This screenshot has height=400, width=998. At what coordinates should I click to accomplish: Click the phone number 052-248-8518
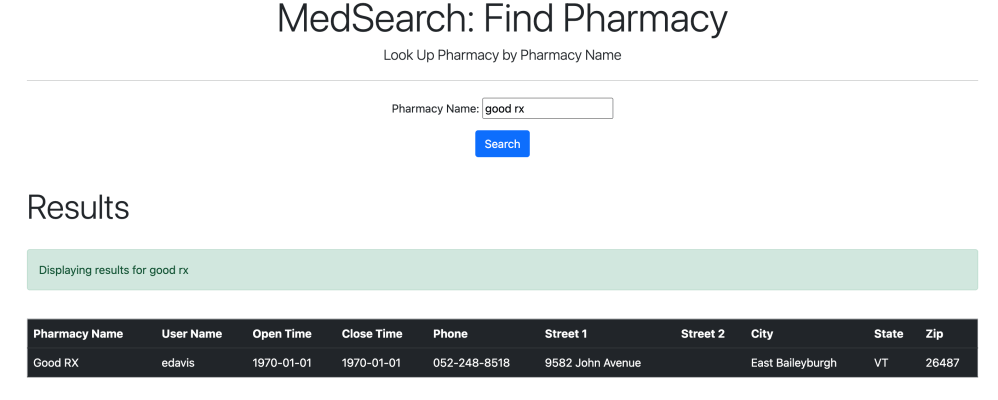(471, 363)
